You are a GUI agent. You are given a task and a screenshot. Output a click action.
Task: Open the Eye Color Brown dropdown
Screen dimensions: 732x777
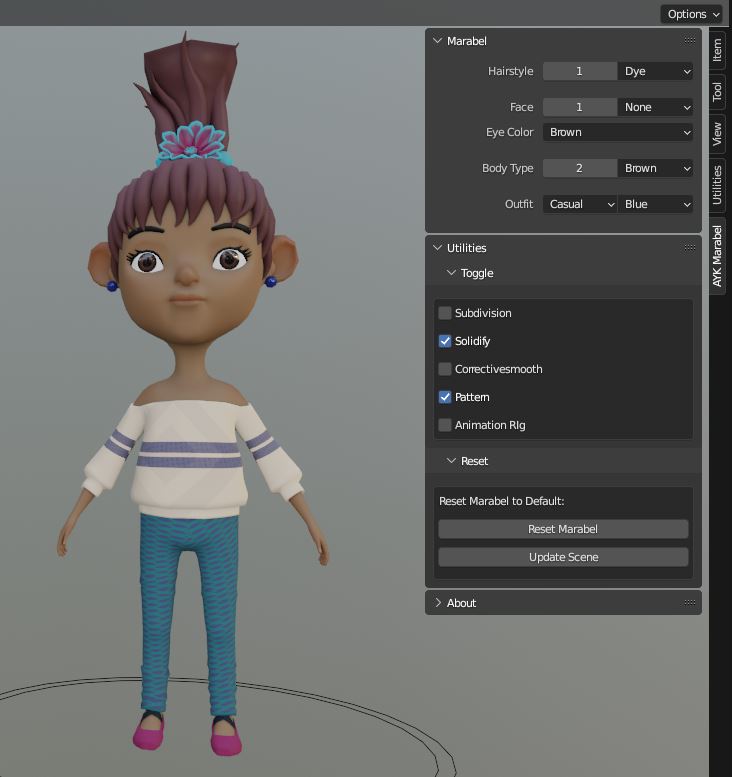pos(618,132)
